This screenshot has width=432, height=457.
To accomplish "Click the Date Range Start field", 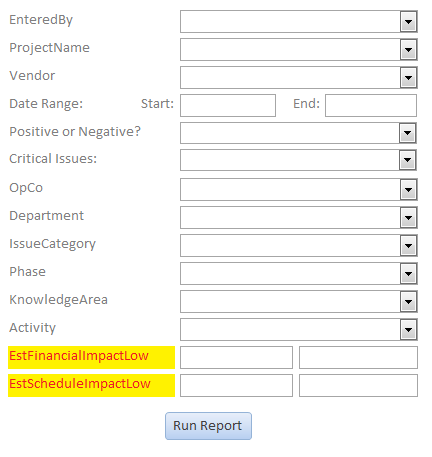I will [x=228, y=106].
